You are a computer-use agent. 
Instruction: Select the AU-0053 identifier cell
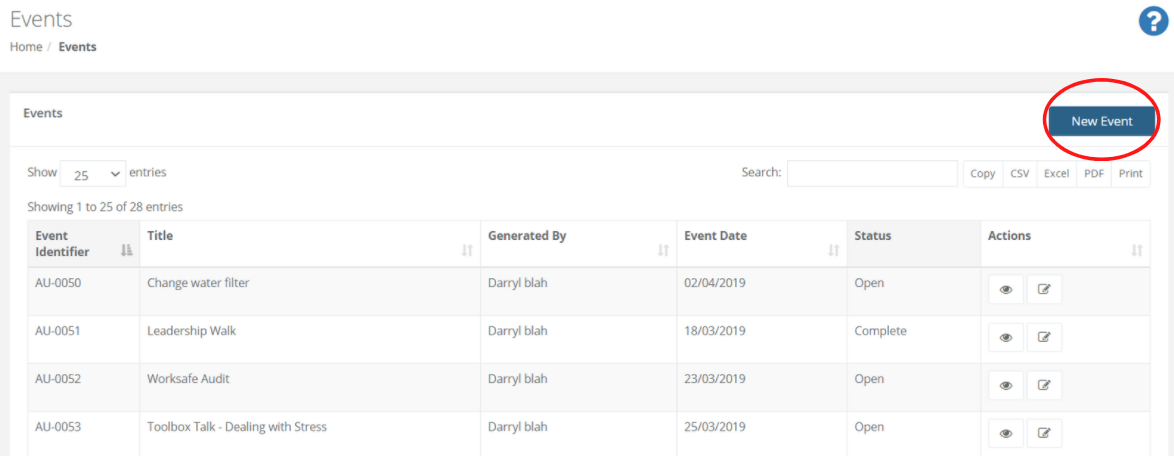click(x=84, y=435)
